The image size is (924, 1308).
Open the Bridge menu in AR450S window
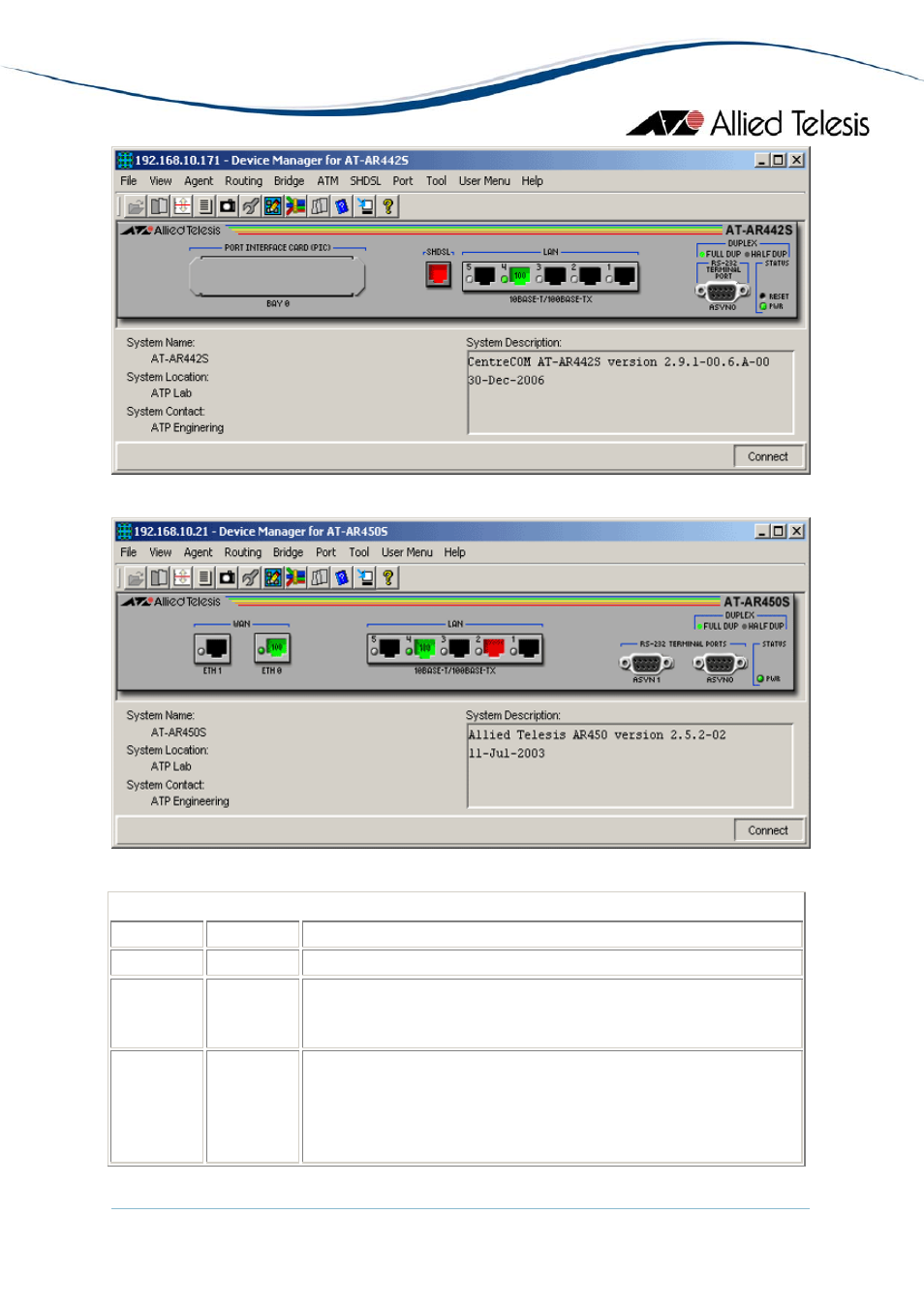point(288,553)
